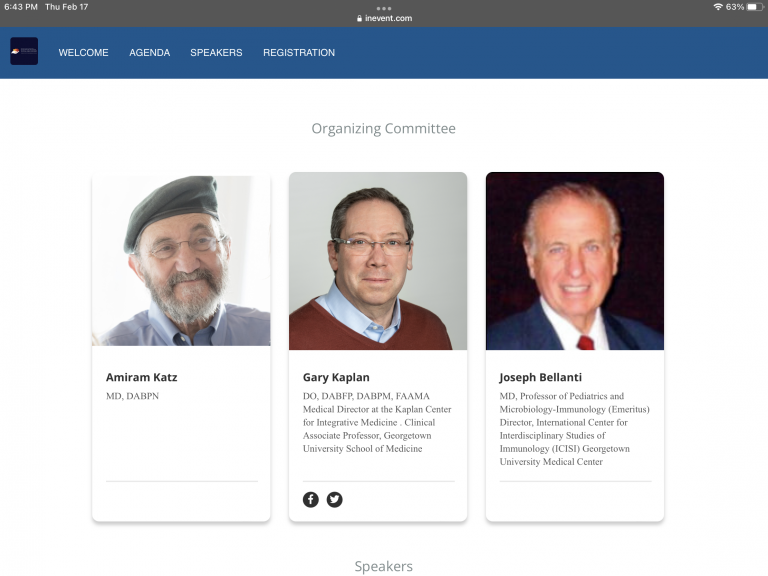Tap the lock icon beside inevent.com
The width and height of the screenshot is (768, 576).
(360, 19)
